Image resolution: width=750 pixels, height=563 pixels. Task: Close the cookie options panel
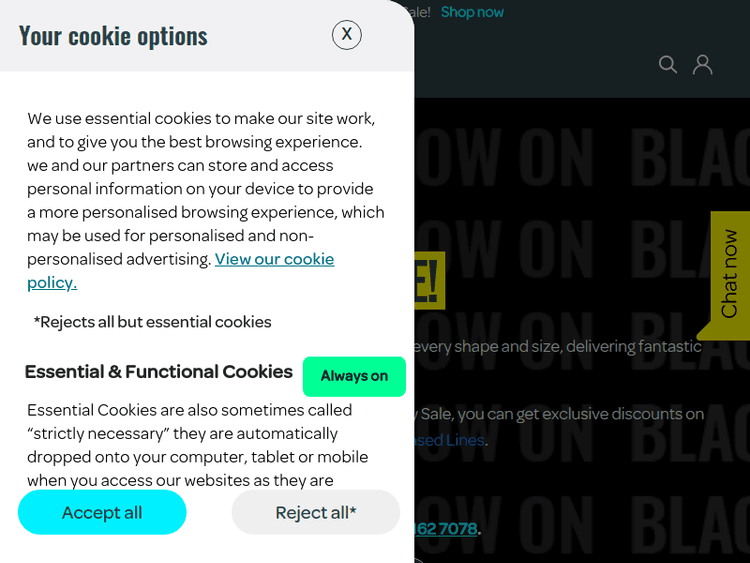click(x=346, y=35)
